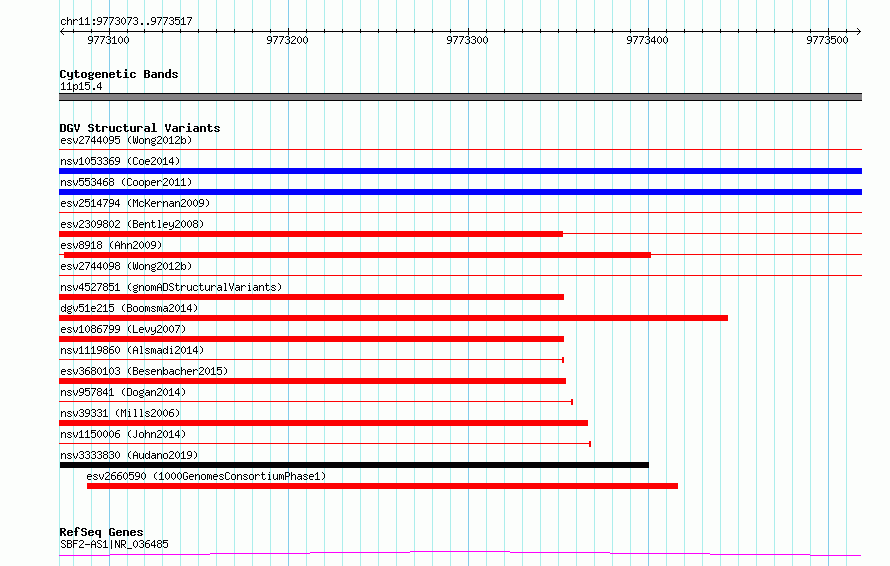Image resolution: width=890 pixels, height=566 pixels.
Task: Open variant esv8918 (Ahn2009)
Action: [x=111, y=245]
